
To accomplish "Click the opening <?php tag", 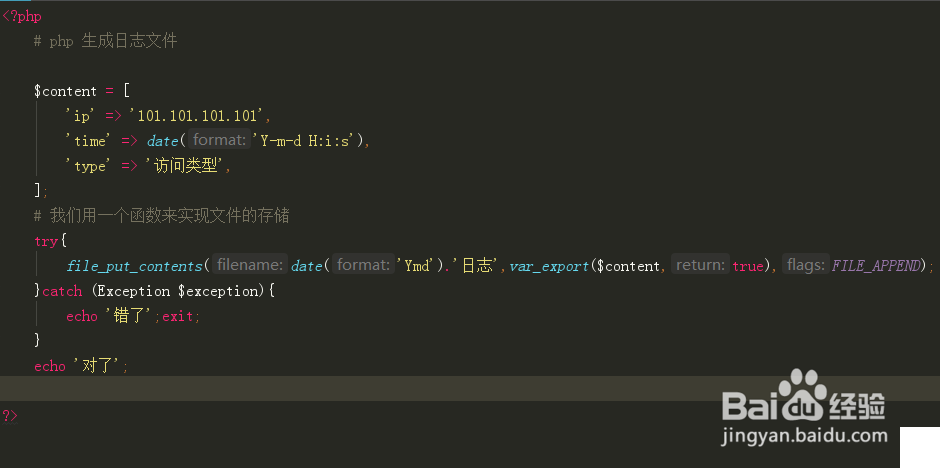I will tap(21, 16).
